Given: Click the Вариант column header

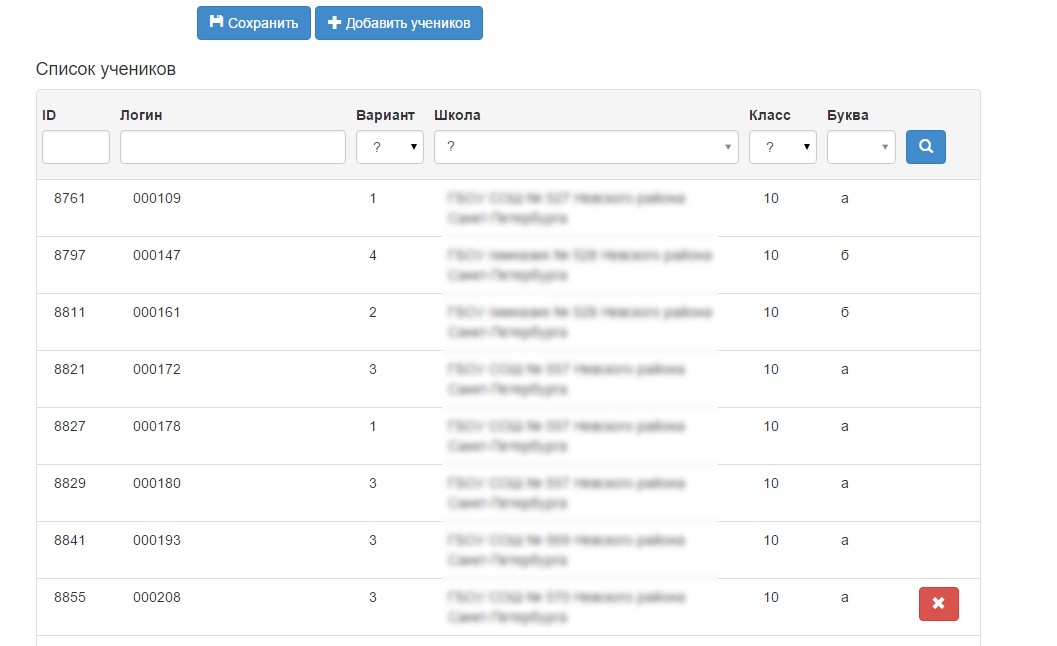Looking at the screenshot, I should 385,115.
